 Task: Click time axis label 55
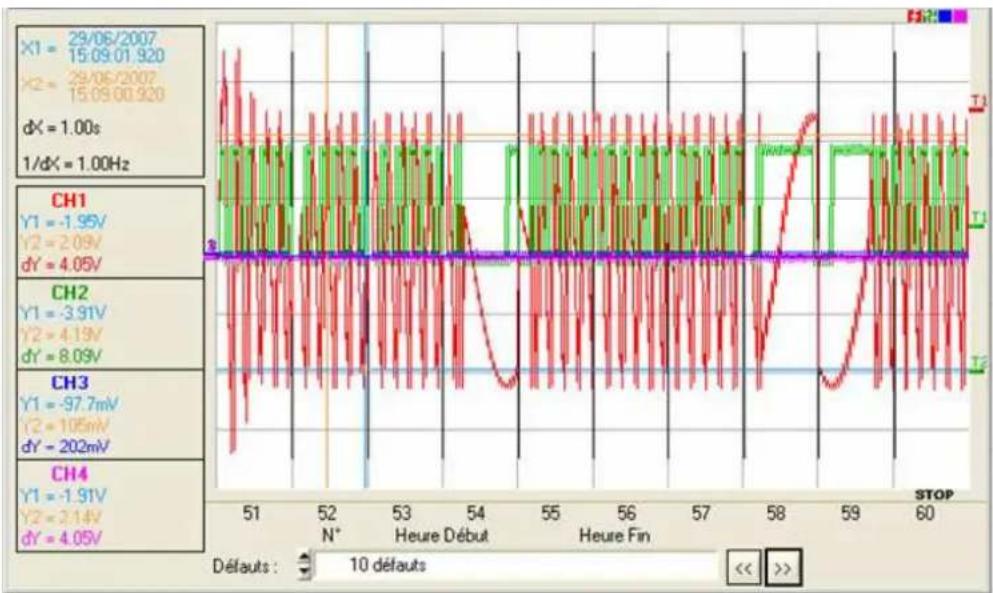click(x=551, y=513)
